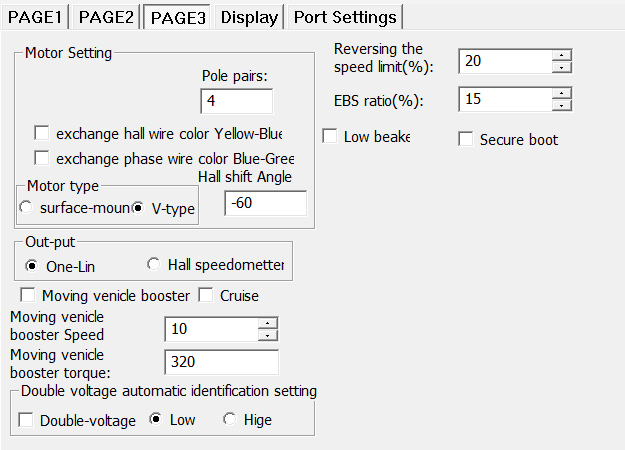Increase Moving vehicle booster Speed value
The width and height of the screenshot is (625, 450).
pyautogui.click(x=267, y=323)
